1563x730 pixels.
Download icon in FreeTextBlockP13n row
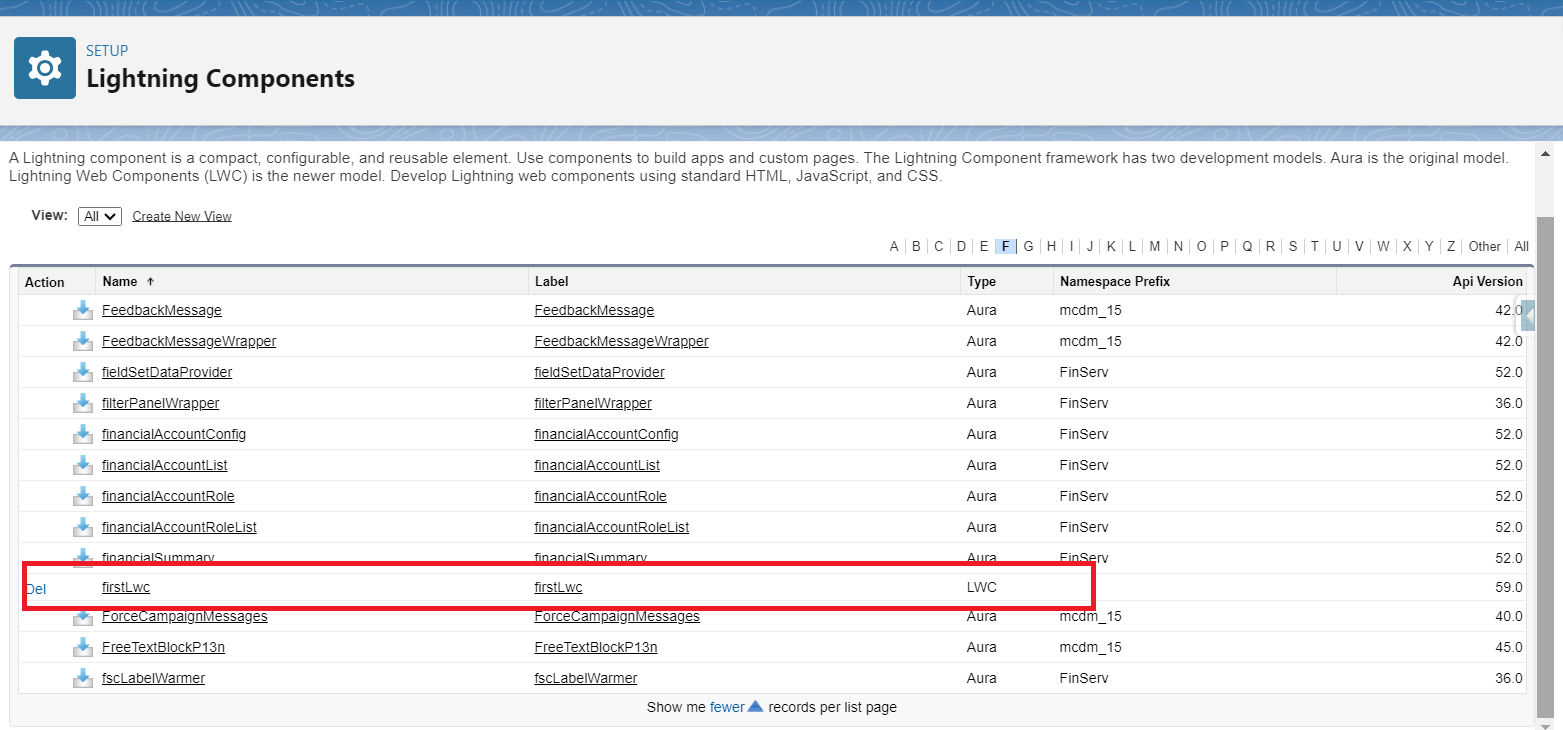click(x=83, y=647)
